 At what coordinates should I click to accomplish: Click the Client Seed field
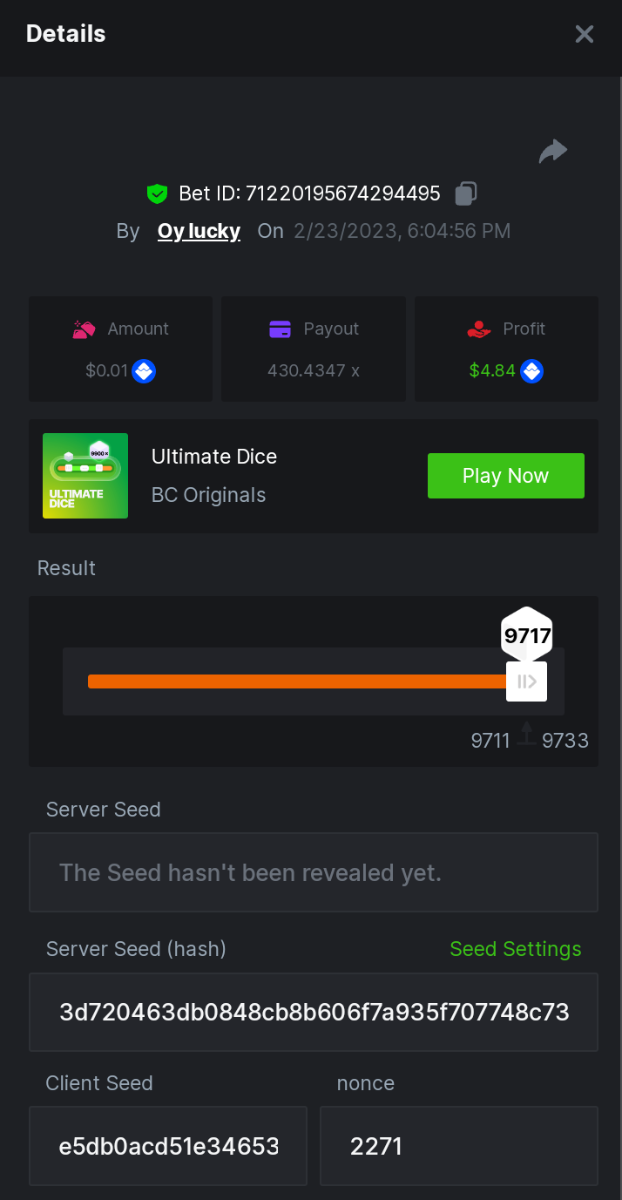pos(168,1145)
